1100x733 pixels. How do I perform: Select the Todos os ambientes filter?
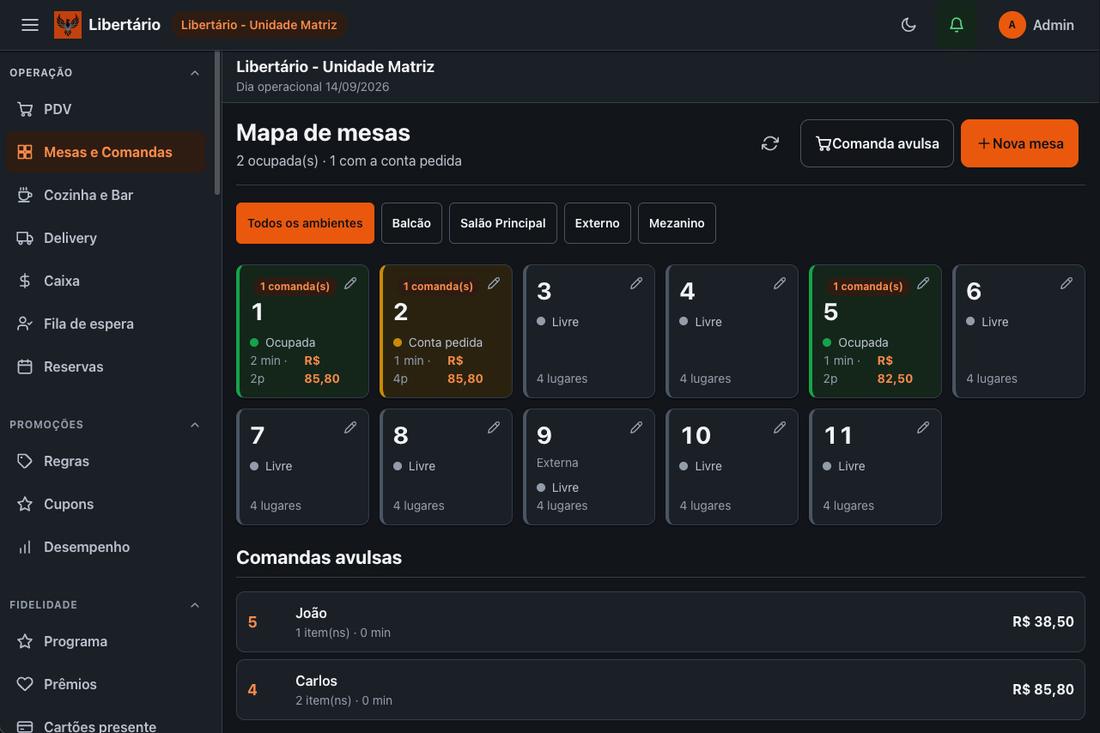pos(304,223)
